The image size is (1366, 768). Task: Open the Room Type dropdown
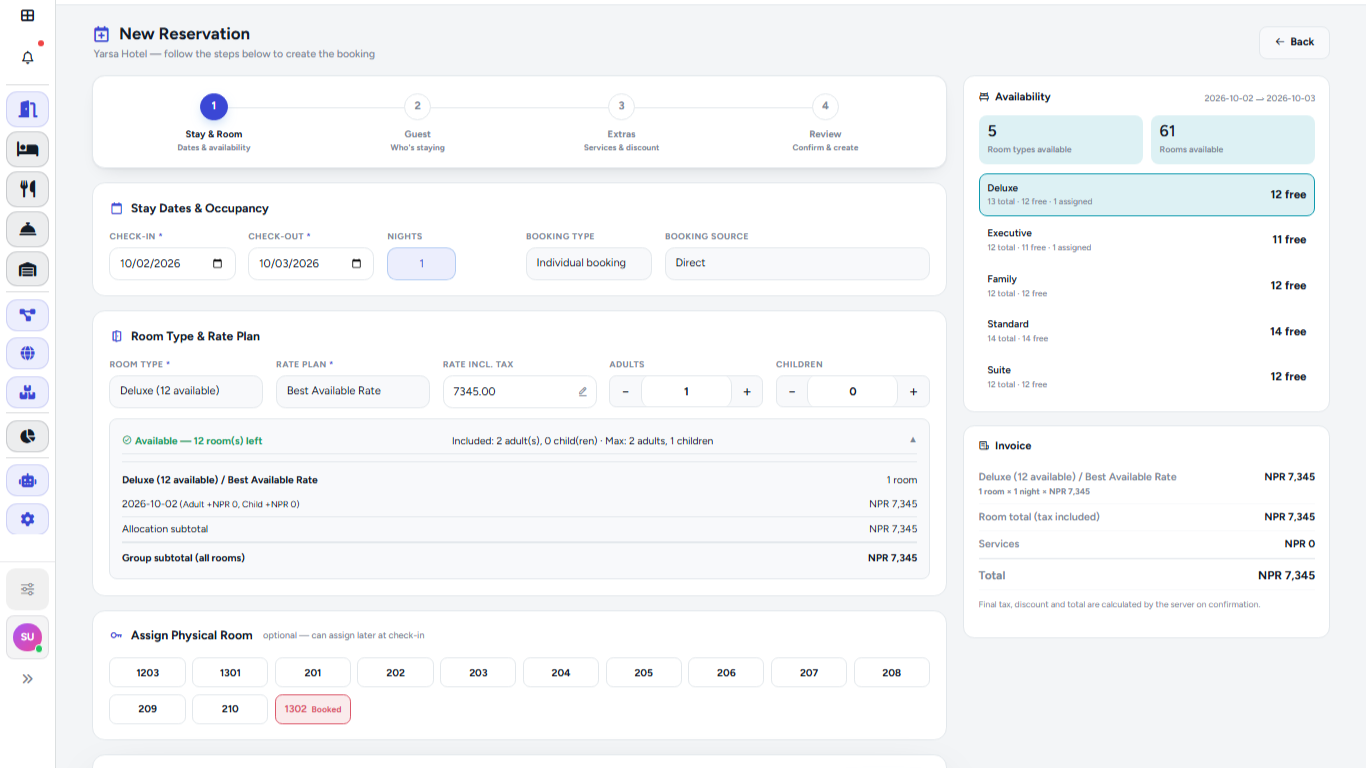coord(186,391)
